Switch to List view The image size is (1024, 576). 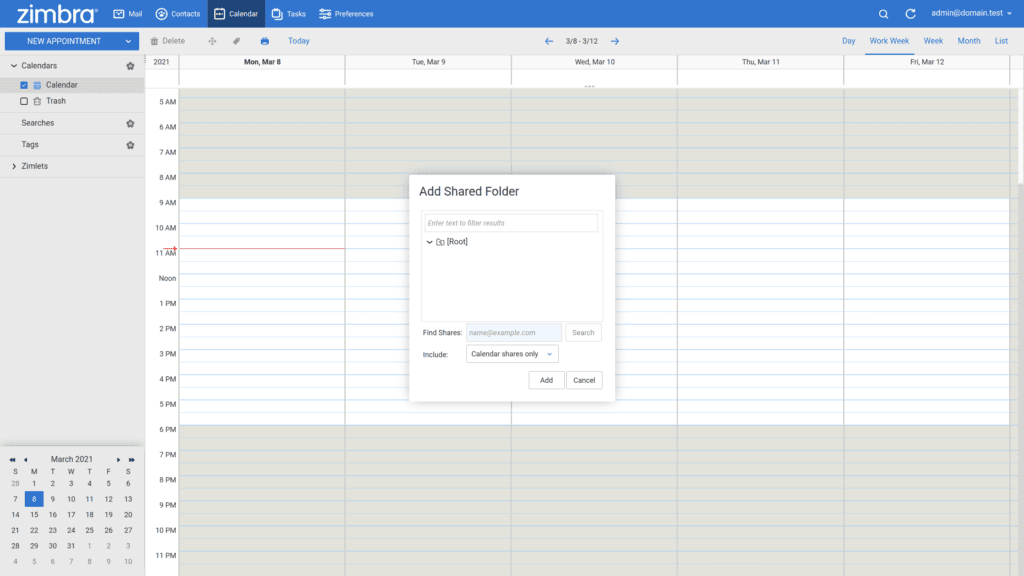tap(1000, 41)
